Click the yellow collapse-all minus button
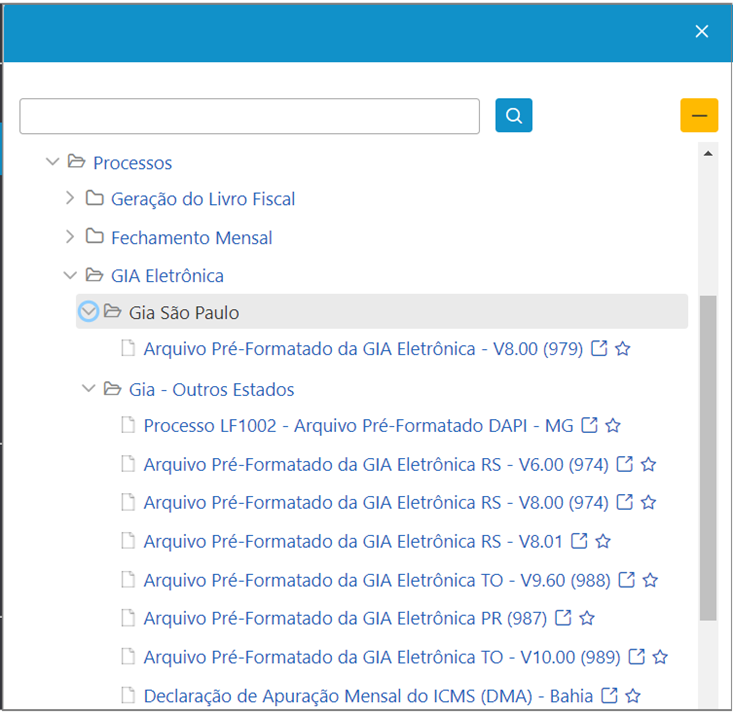The height and width of the screenshot is (713, 733). (x=699, y=115)
